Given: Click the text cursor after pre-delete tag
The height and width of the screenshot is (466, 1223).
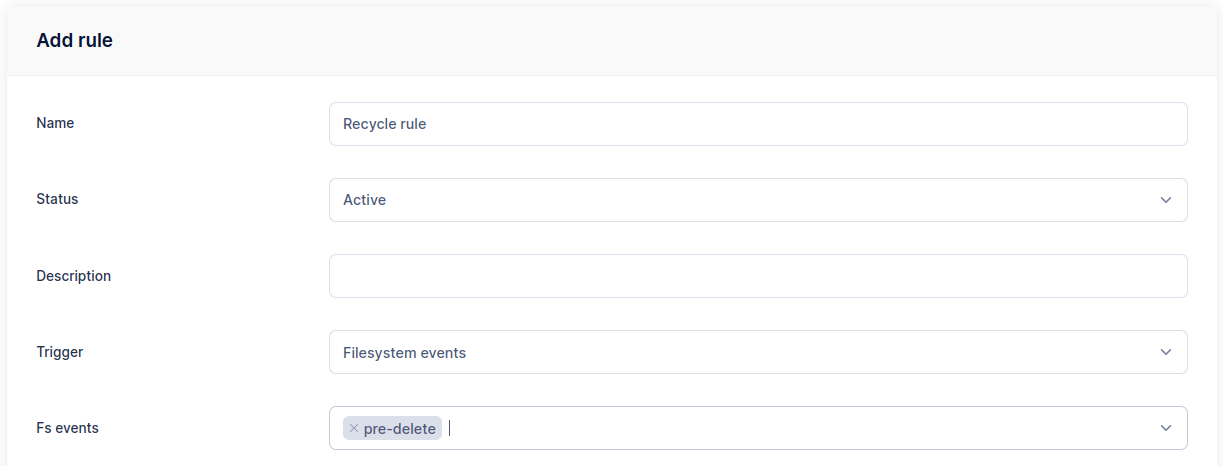Looking at the screenshot, I should point(450,428).
